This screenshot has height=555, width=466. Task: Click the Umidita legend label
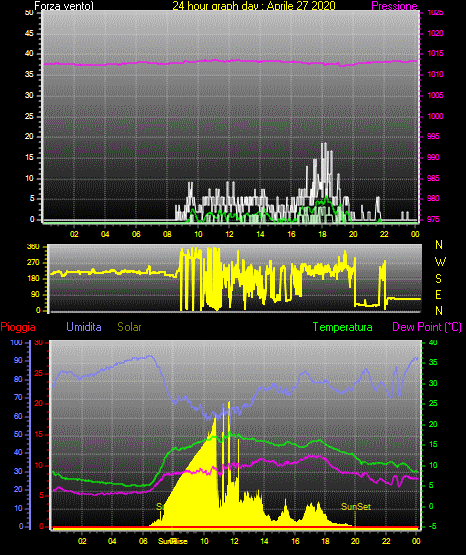(x=84, y=327)
